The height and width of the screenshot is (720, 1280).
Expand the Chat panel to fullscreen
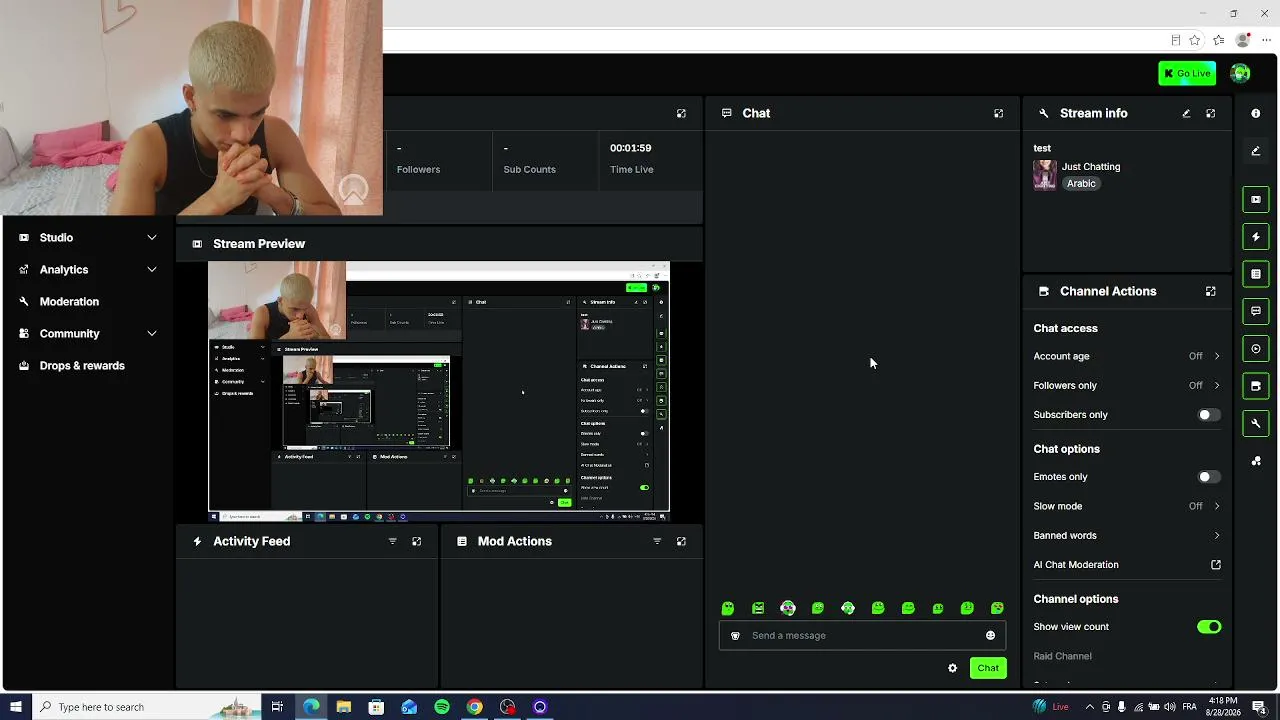tap(998, 113)
